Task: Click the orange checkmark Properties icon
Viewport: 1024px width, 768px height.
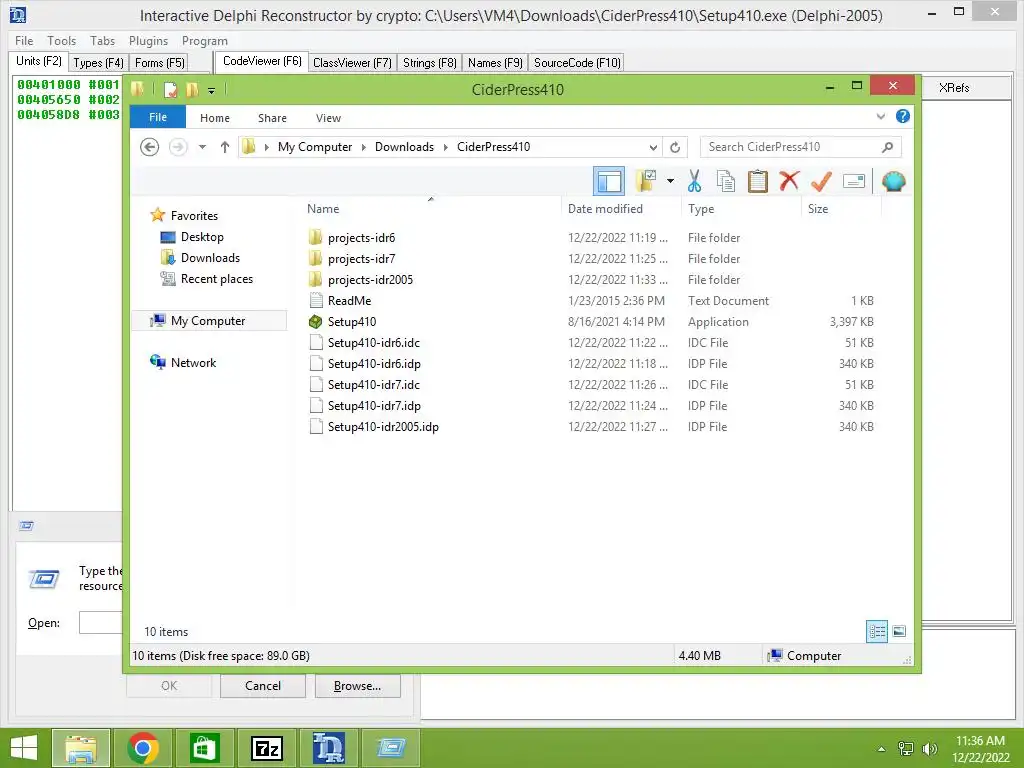Action: (821, 181)
